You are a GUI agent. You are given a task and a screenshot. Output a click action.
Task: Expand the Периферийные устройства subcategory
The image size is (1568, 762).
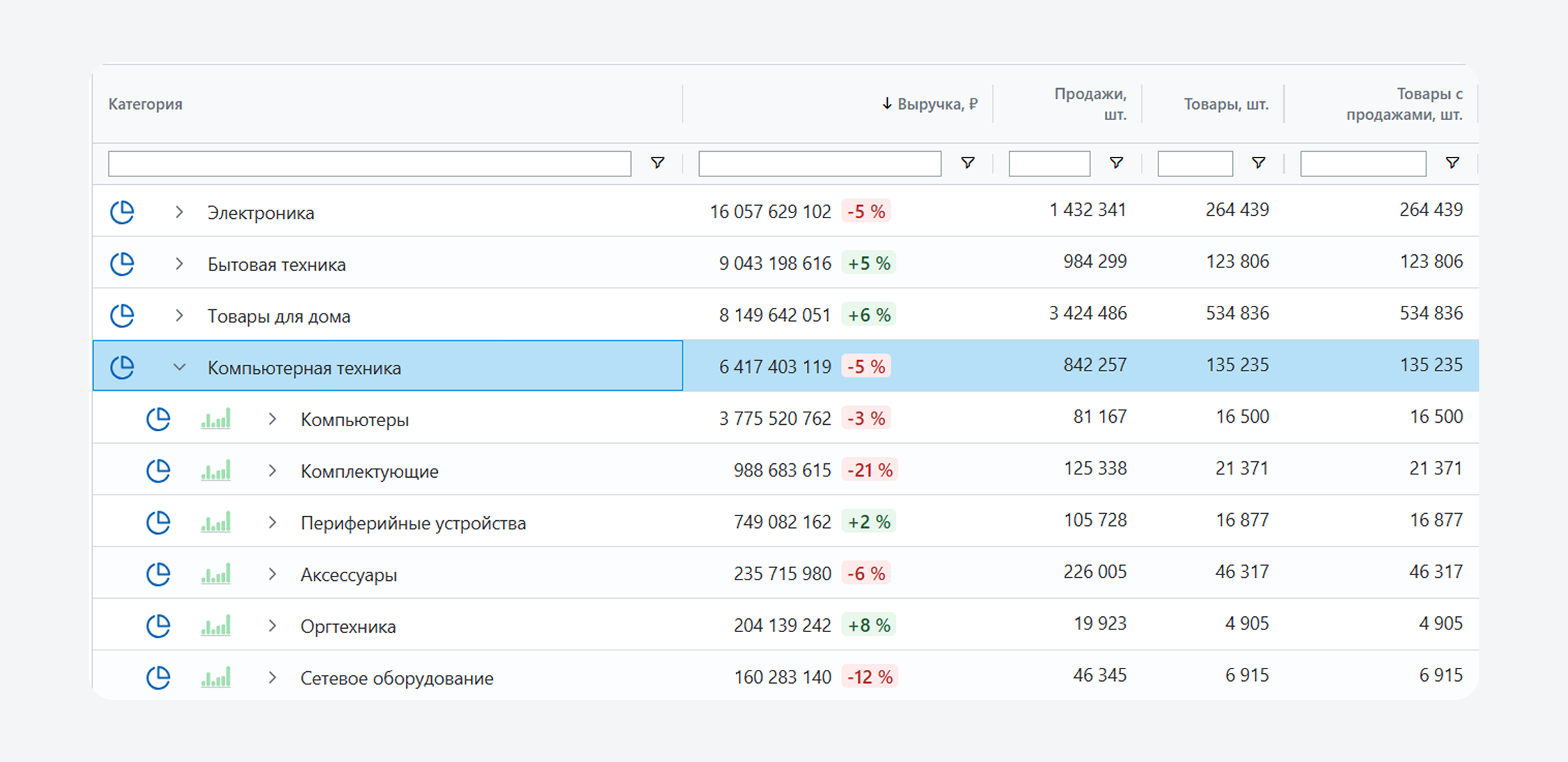click(x=272, y=523)
